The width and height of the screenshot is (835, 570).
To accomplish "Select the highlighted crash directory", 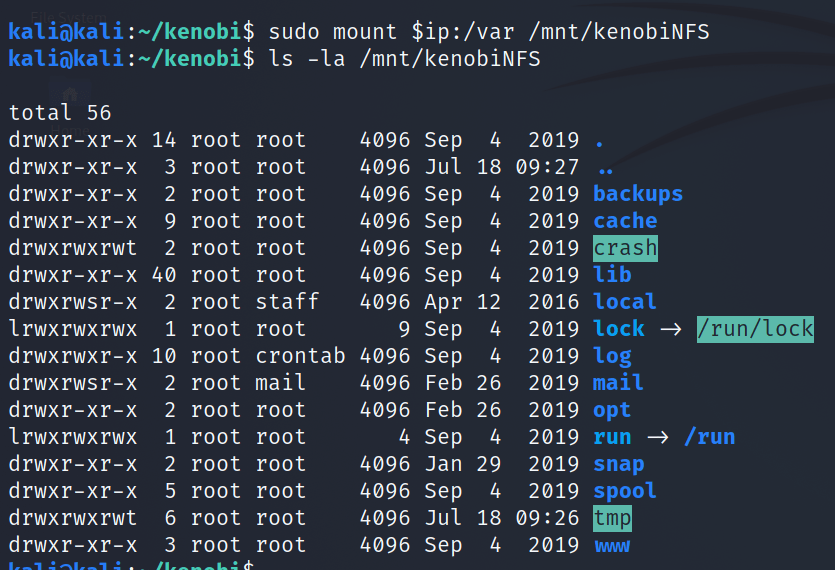I will [x=625, y=247].
